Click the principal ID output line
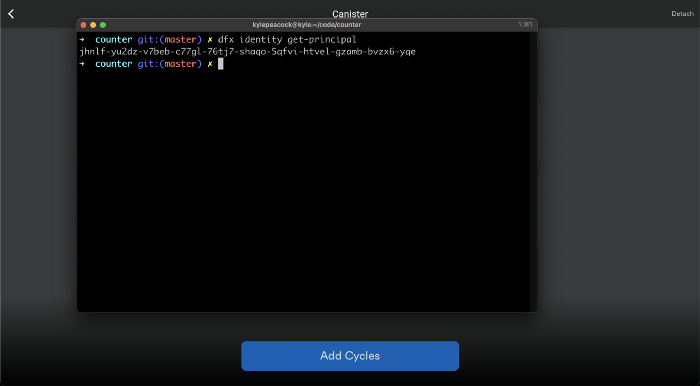 click(x=247, y=52)
